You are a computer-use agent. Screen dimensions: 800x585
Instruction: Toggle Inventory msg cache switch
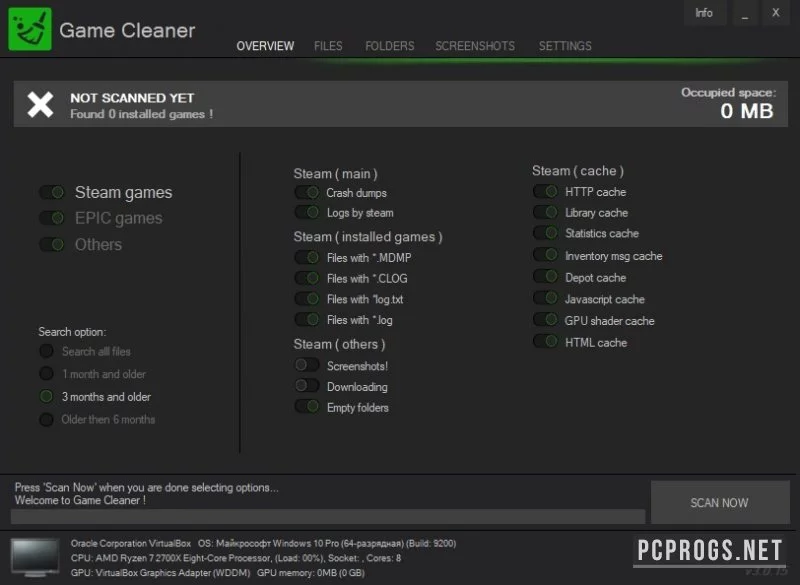pos(545,255)
